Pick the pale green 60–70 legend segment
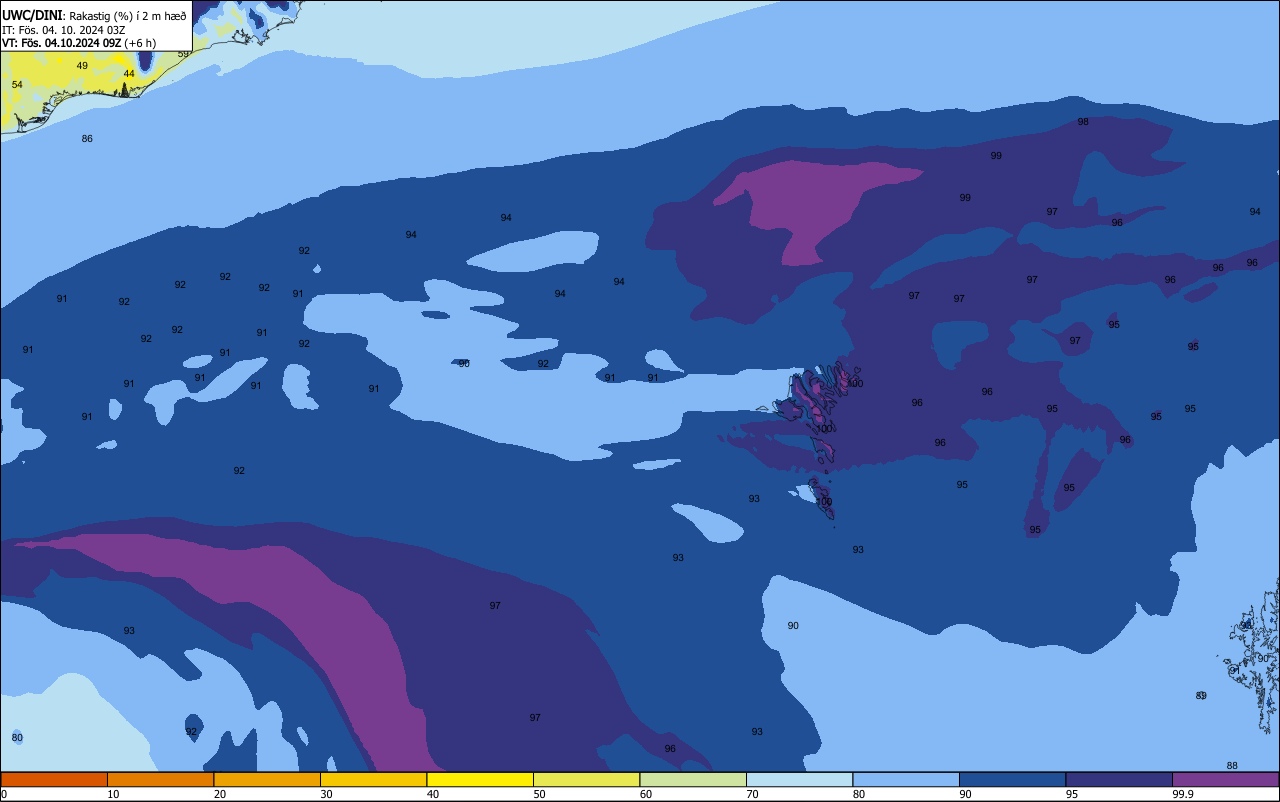This screenshot has width=1280, height=802. click(693, 779)
